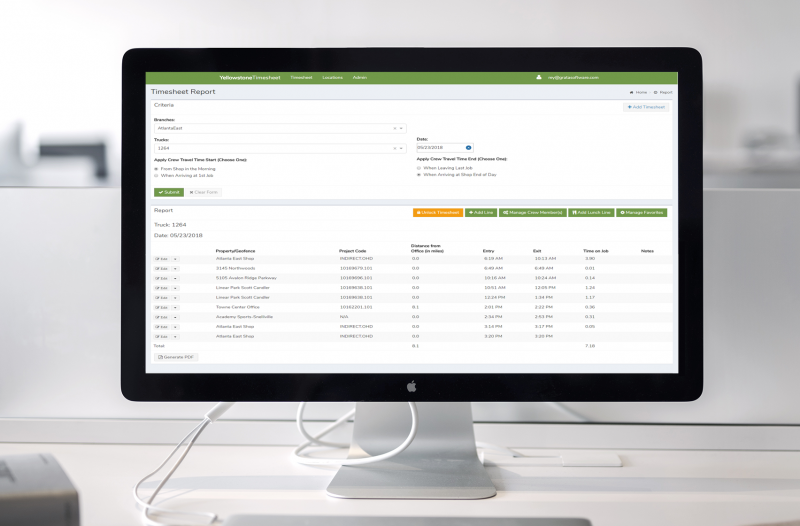Click the Home breadcrumb link

[638, 92]
